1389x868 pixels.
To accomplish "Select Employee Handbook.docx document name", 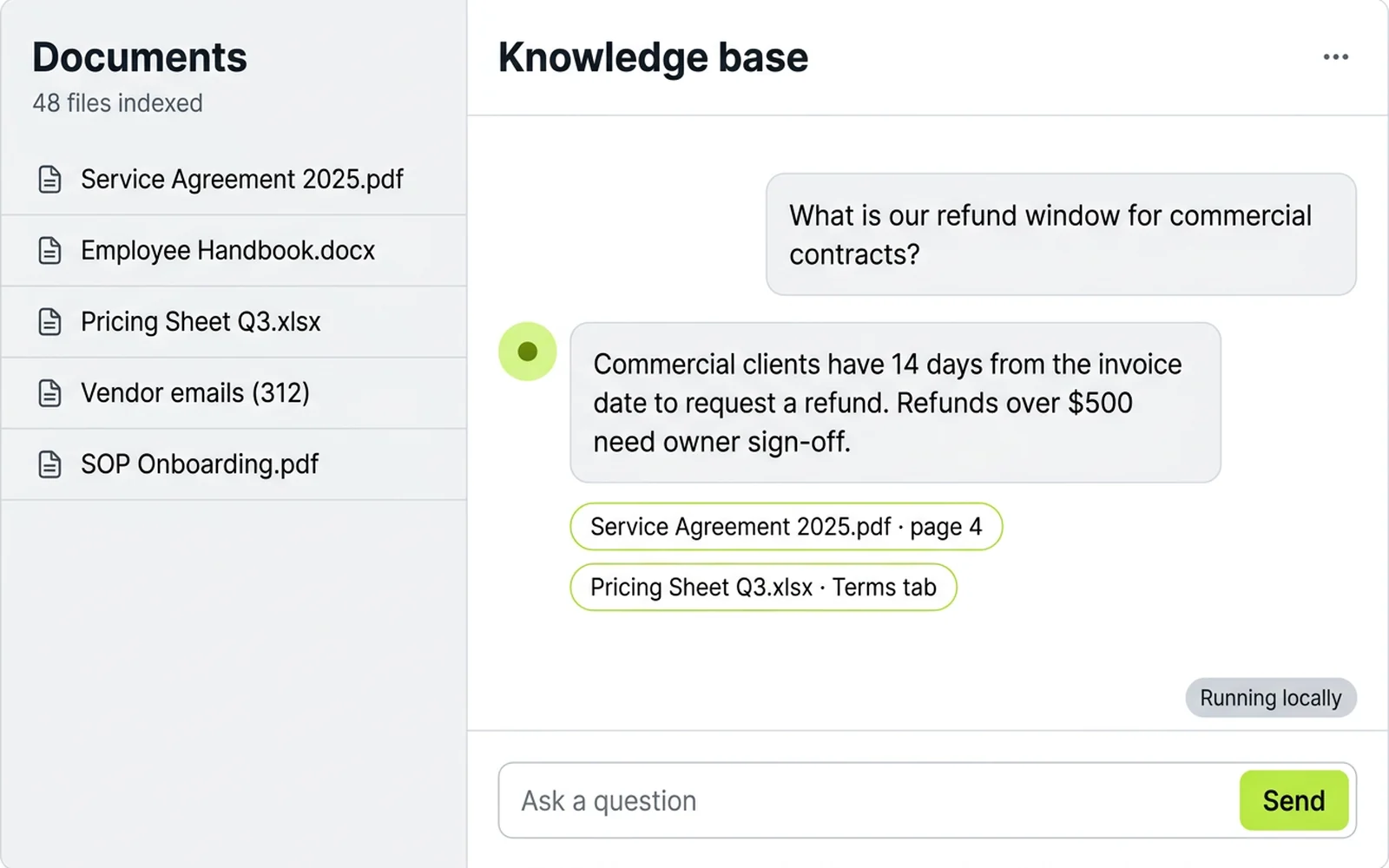I will coord(227,251).
